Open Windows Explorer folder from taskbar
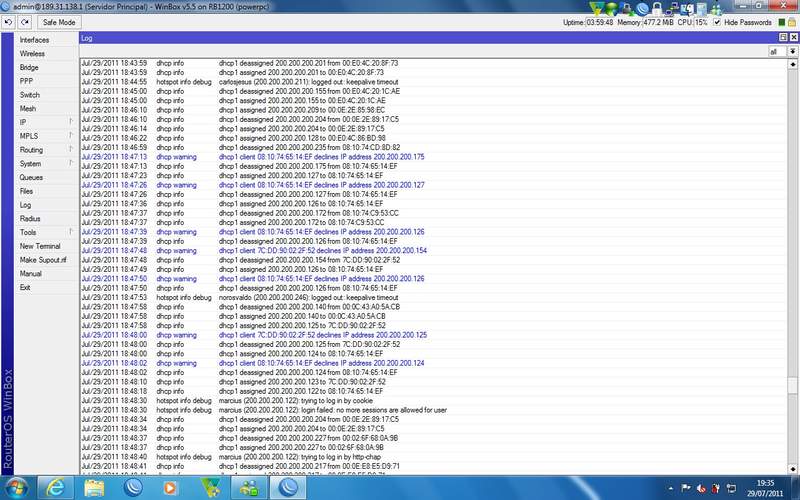Screen dimensions: 800x500 94,488
